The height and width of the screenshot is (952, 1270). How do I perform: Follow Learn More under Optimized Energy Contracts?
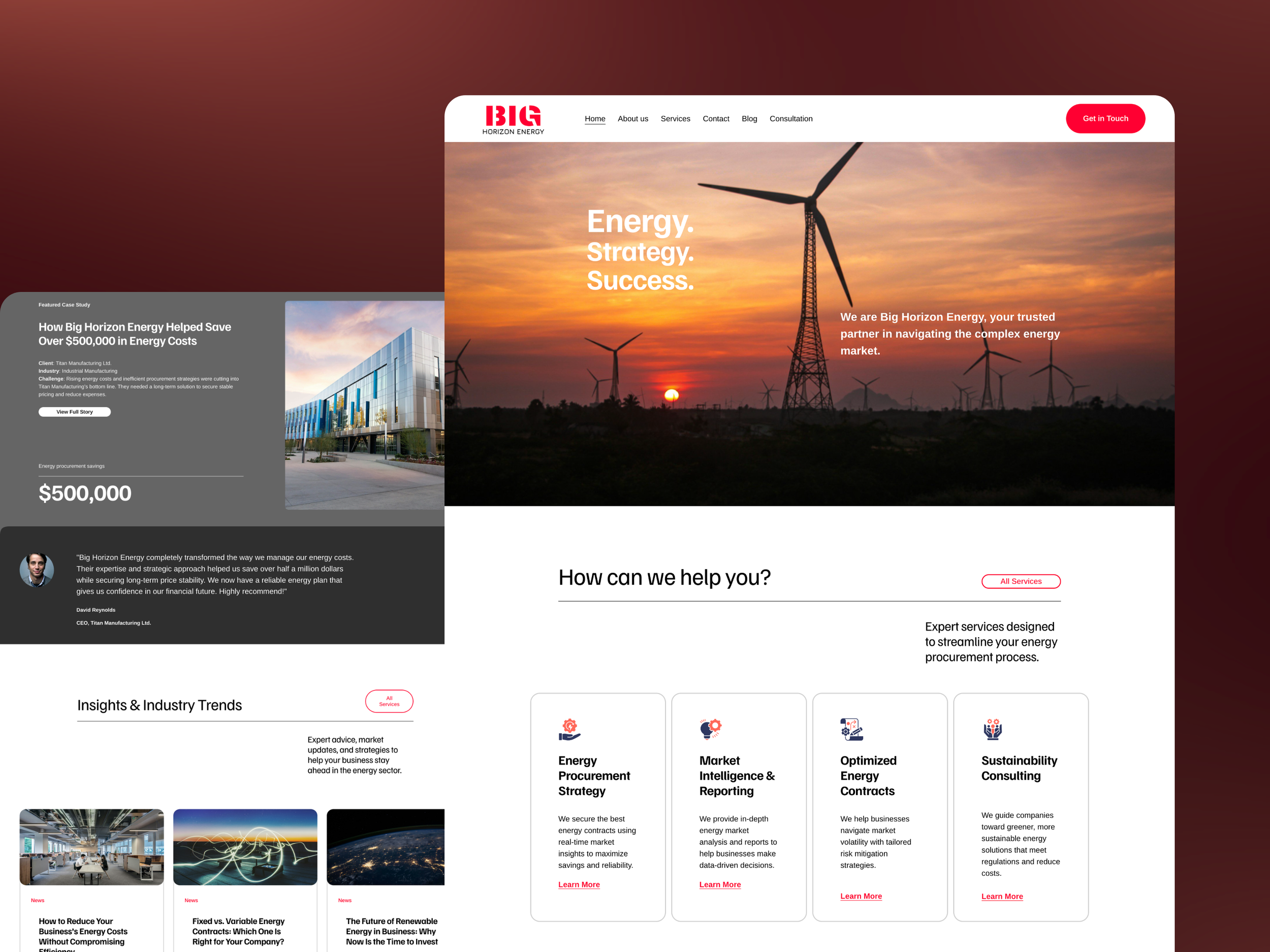pos(861,896)
